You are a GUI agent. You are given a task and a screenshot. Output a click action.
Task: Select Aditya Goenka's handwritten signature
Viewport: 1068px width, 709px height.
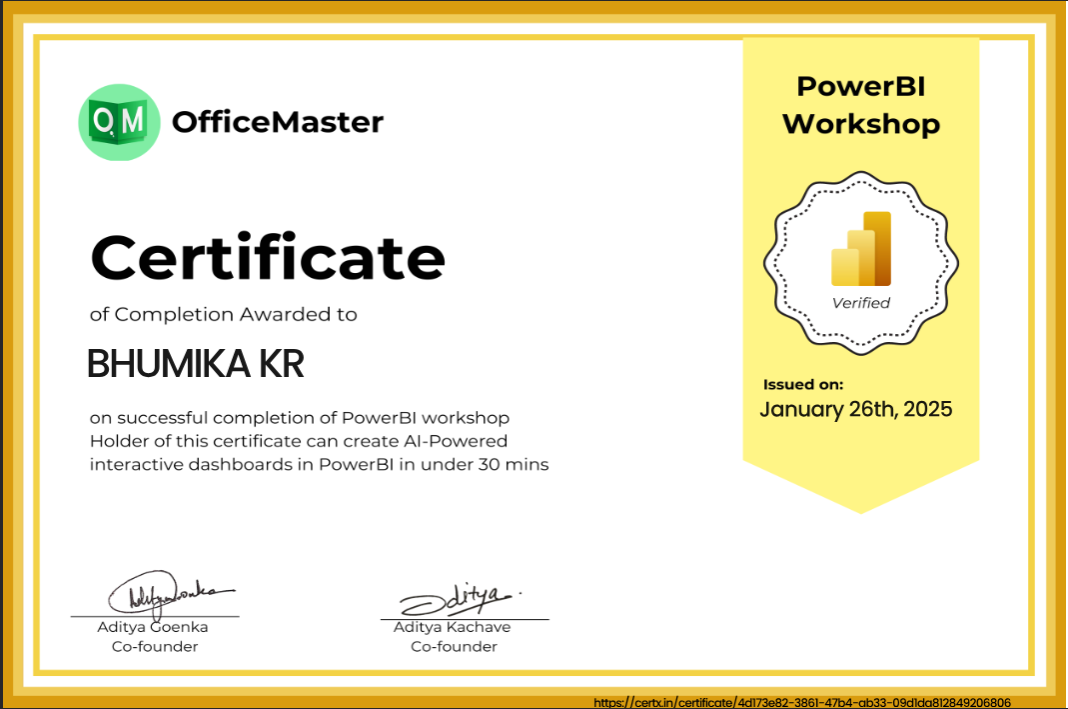[x=168, y=593]
